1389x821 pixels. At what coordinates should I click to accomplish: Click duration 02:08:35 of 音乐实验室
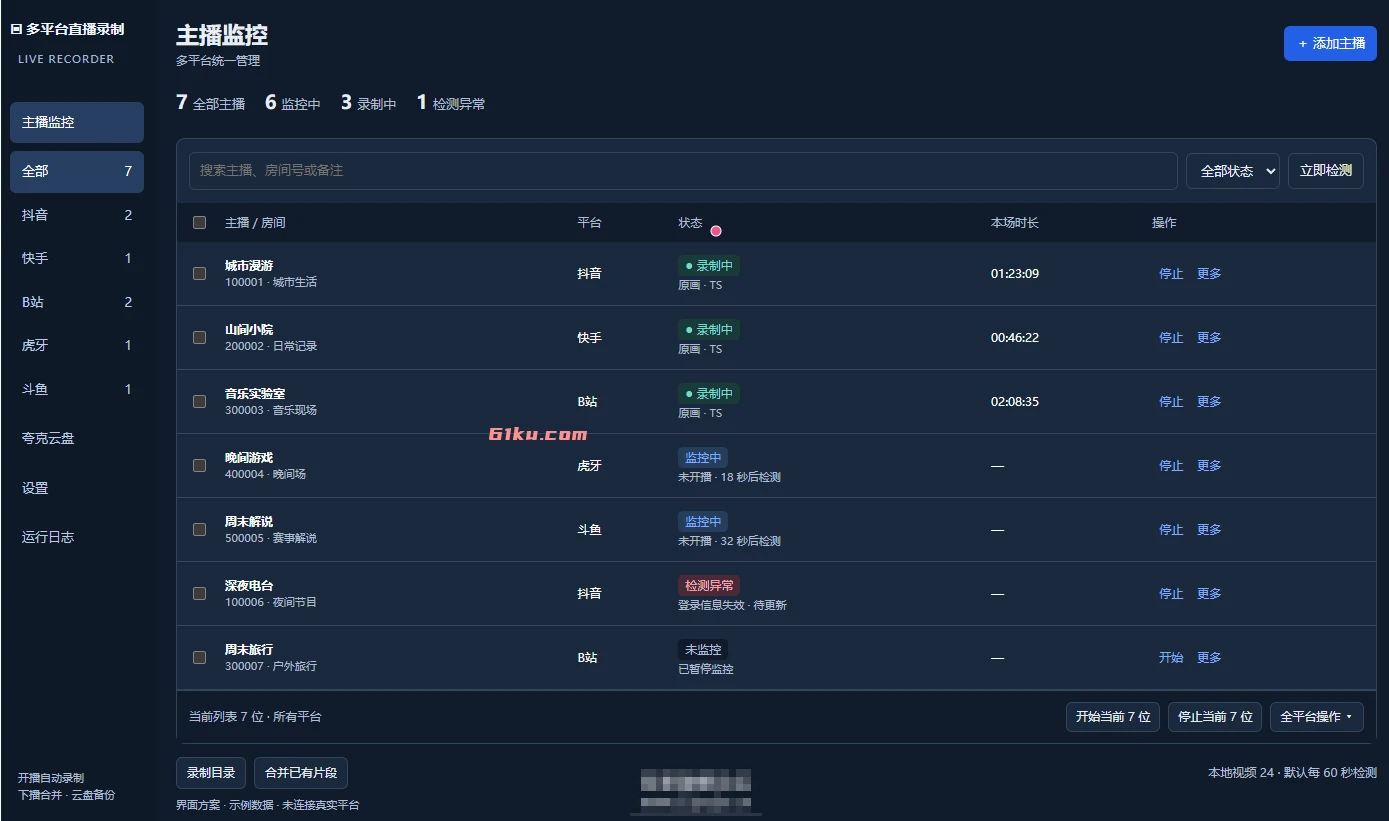1015,402
